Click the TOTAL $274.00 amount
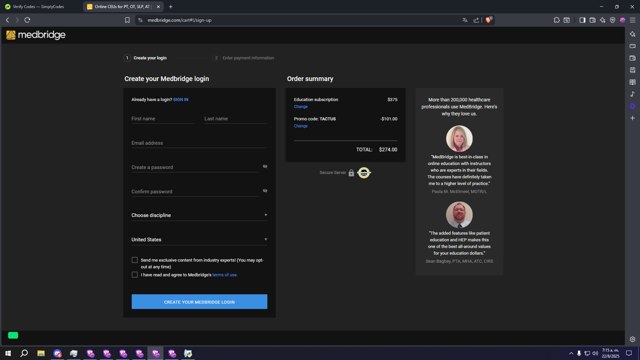The width and height of the screenshot is (640, 360). pos(388,150)
